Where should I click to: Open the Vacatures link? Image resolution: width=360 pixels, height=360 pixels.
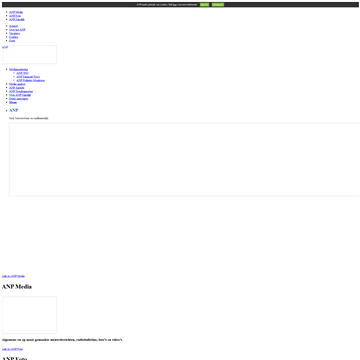tap(14, 33)
